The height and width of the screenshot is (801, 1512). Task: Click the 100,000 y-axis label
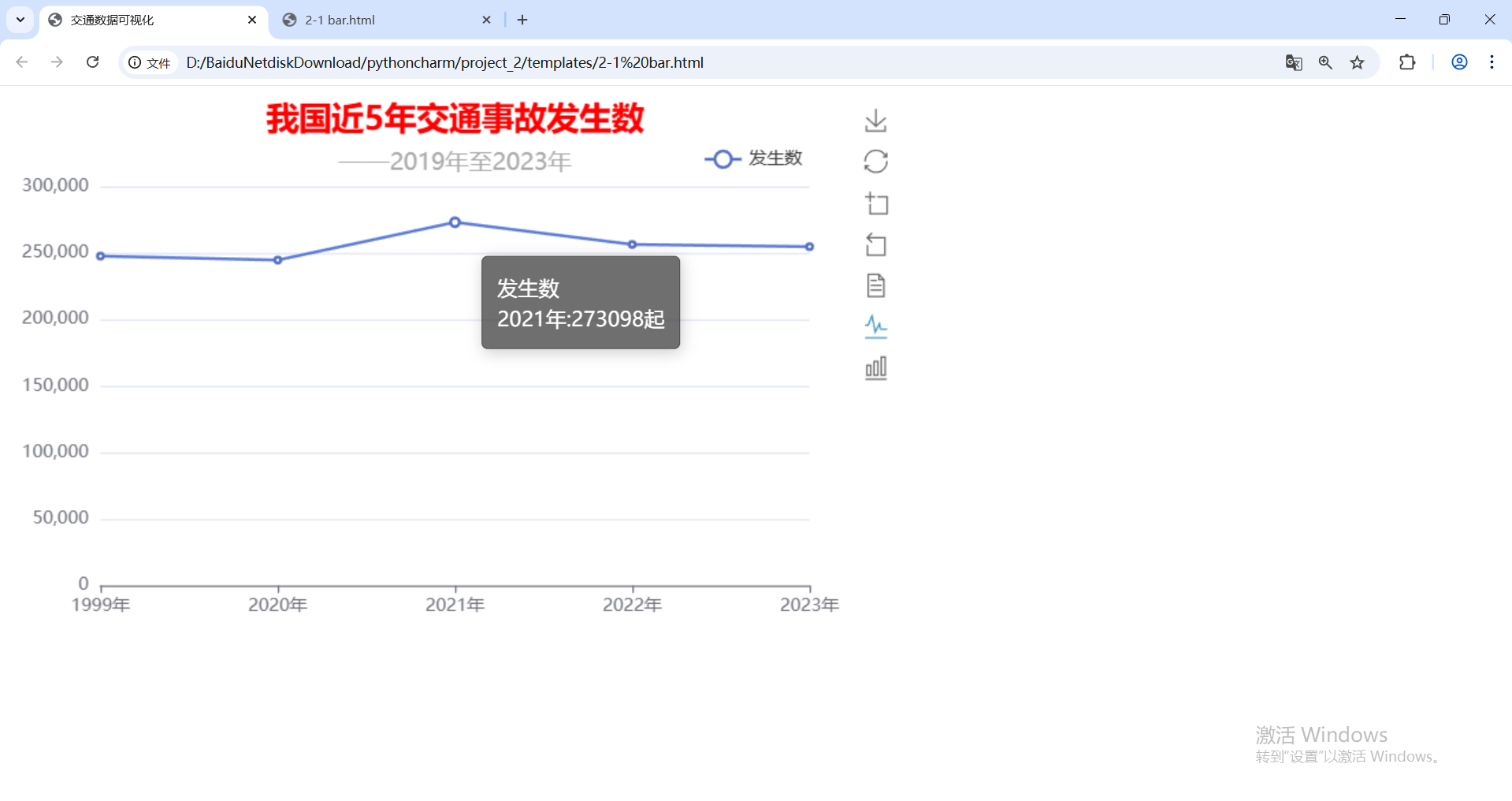tap(55, 451)
